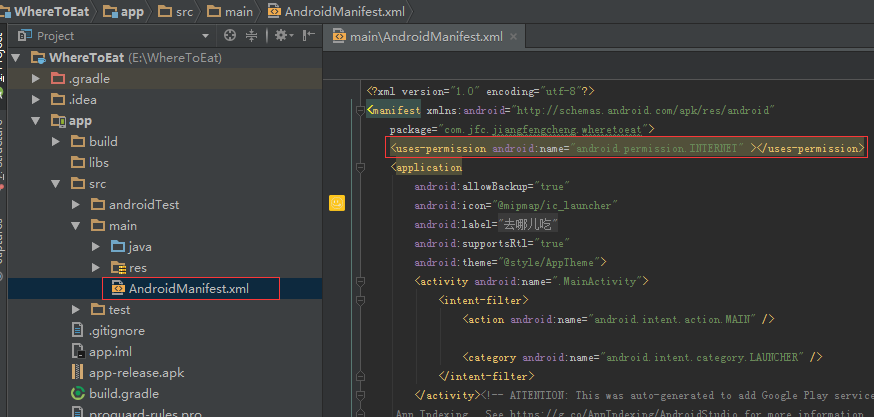Collapse the main folder
The width and height of the screenshot is (874, 417).
[x=76, y=226]
